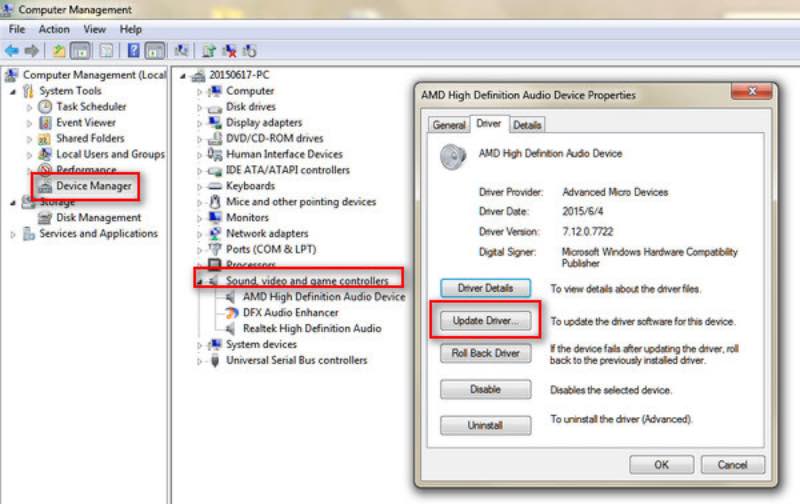Select Sound, video and game controllers
This screenshot has height=504, width=800.
[307, 281]
